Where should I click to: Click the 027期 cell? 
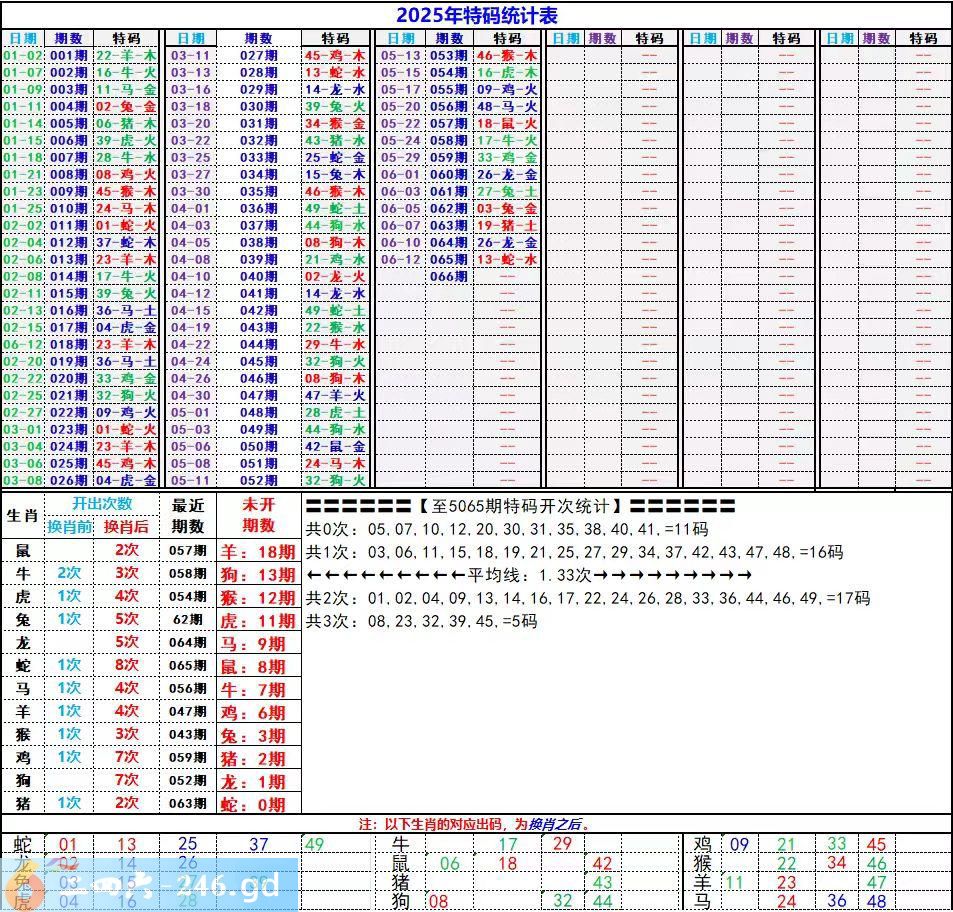pyautogui.click(x=258, y=56)
